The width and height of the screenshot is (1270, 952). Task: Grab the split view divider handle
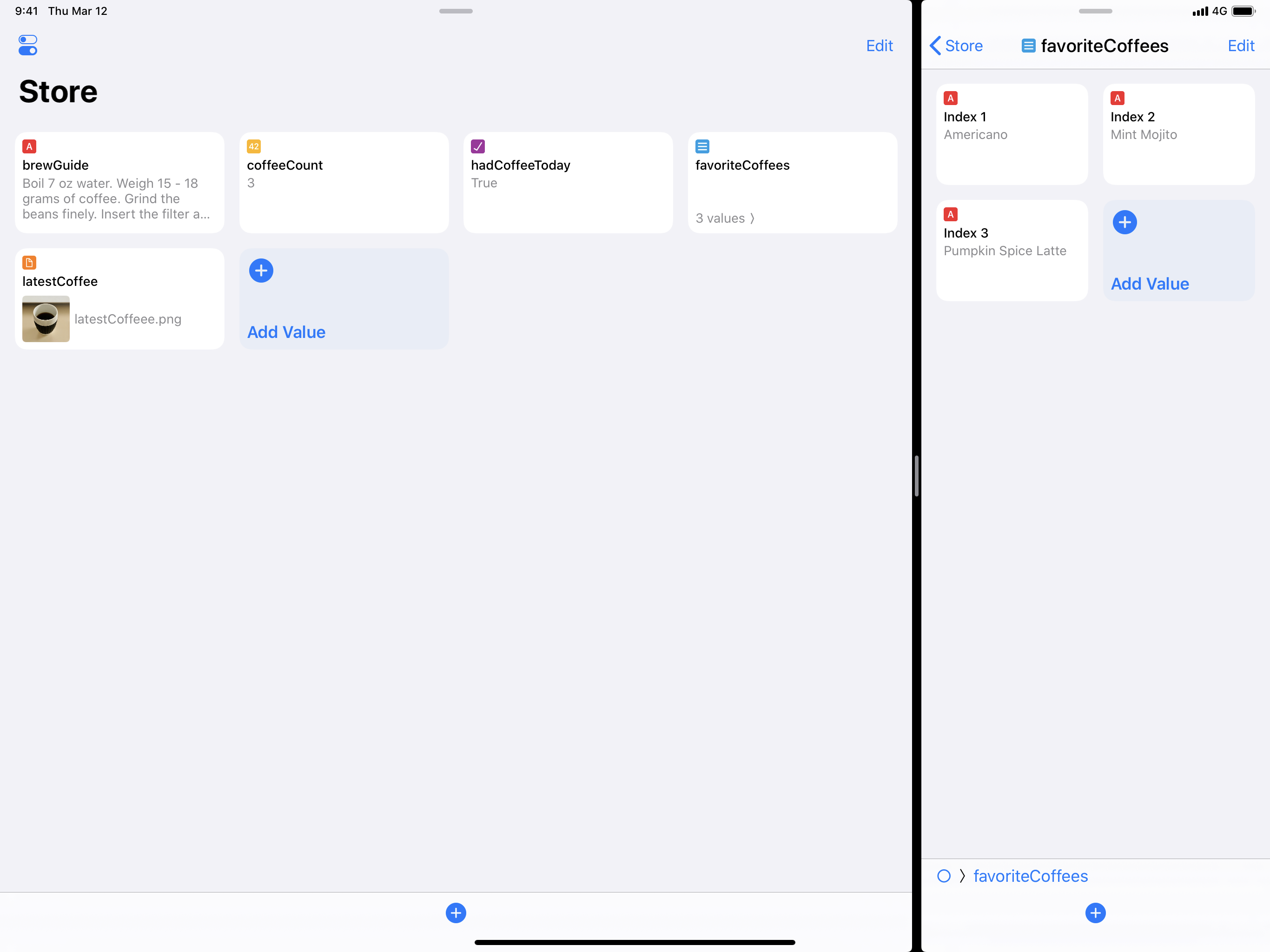click(x=916, y=476)
